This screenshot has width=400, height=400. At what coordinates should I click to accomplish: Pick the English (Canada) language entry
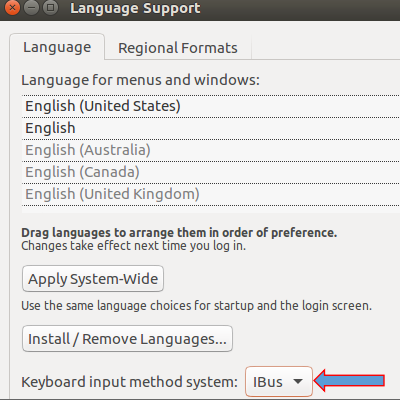click(x=211, y=172)
